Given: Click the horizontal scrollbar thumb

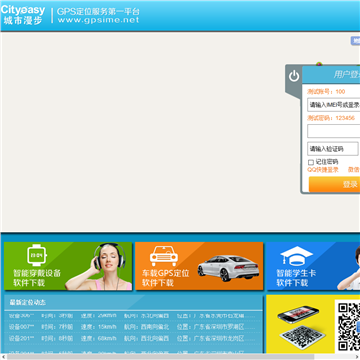Looking at the screenshot, I should point(160,357).
